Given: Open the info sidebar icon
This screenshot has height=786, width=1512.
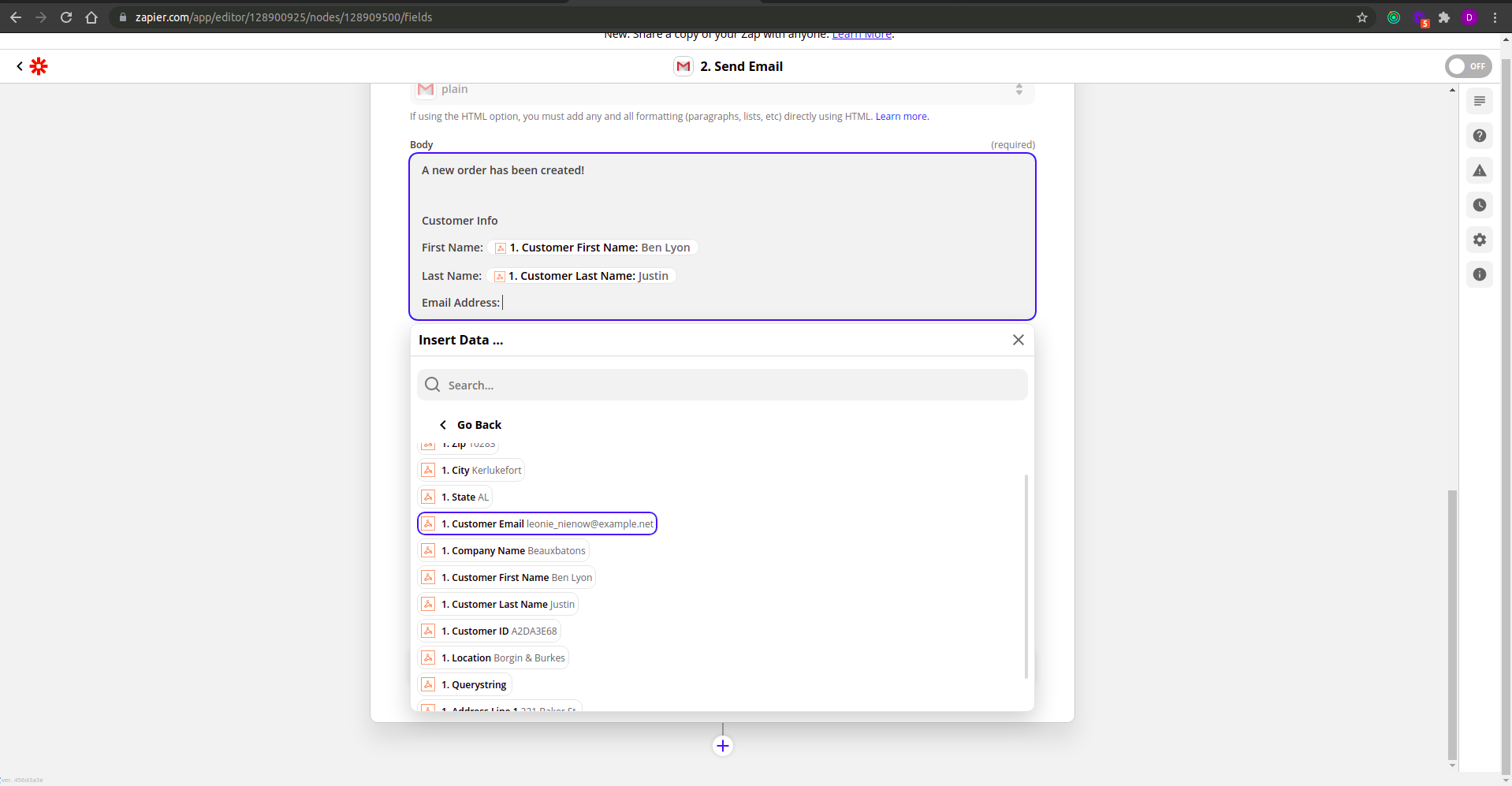Looking at the screenshot, I should tap(1480, 274).
